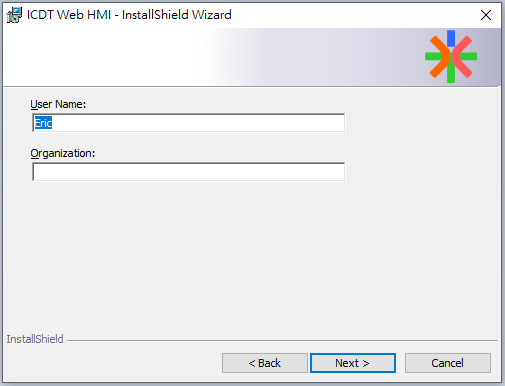The height and width of the screenshot is (386, 505).
Task: Cancel the installation
Action: pyautogui.click(x=448, y=363)
